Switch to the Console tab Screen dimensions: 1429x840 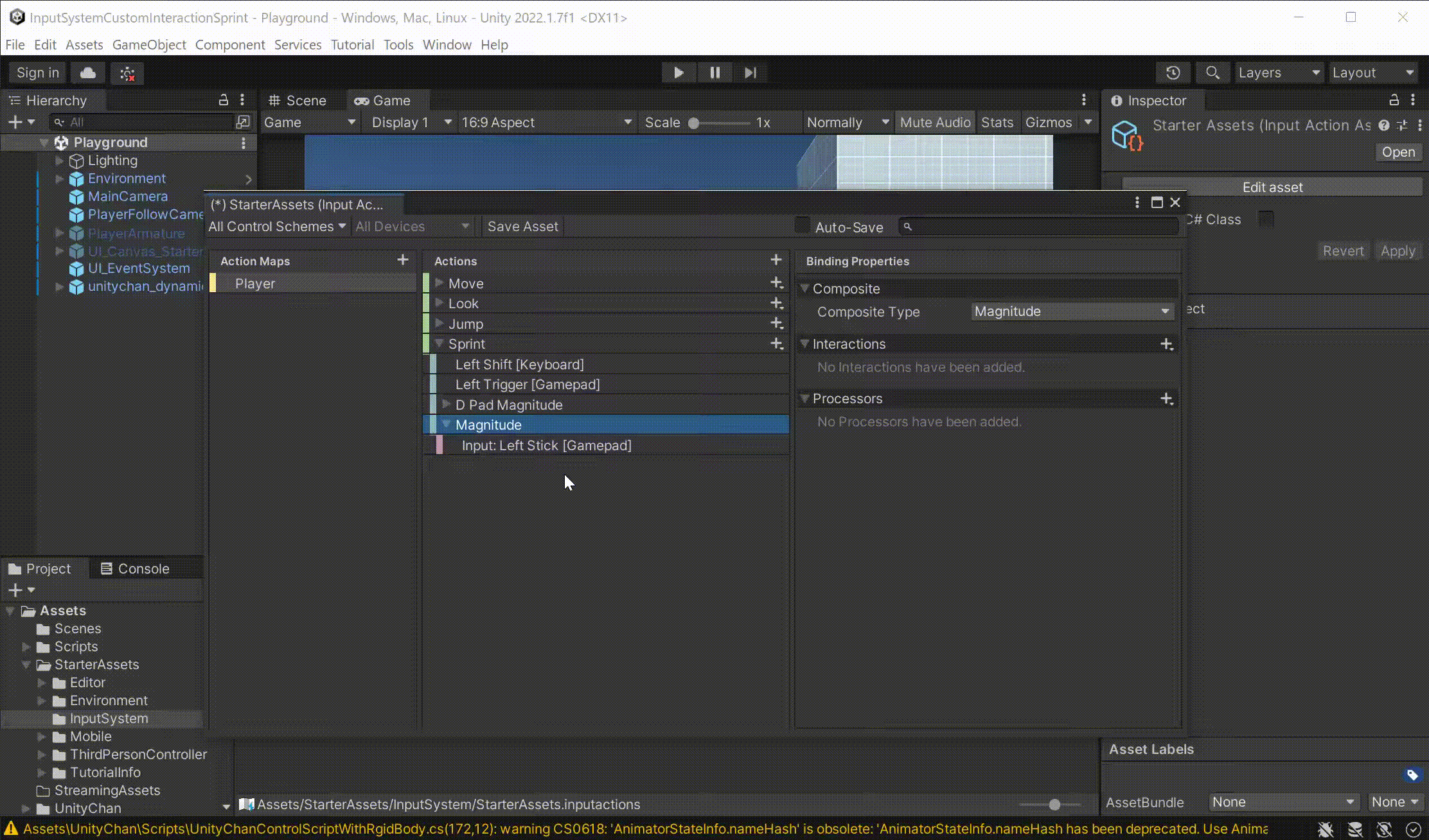coord(135,568)
